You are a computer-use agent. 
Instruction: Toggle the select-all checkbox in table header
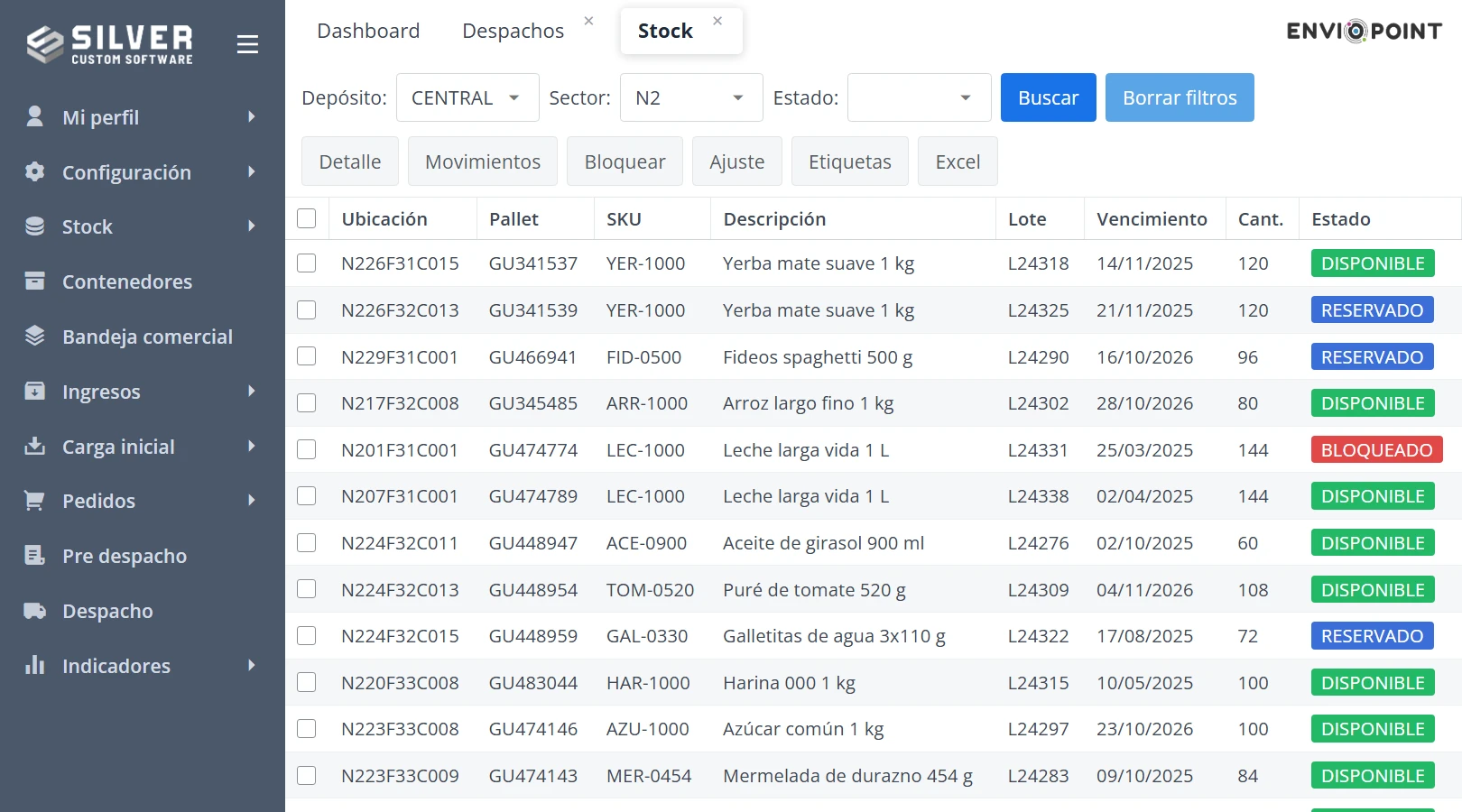coord(307,218)
